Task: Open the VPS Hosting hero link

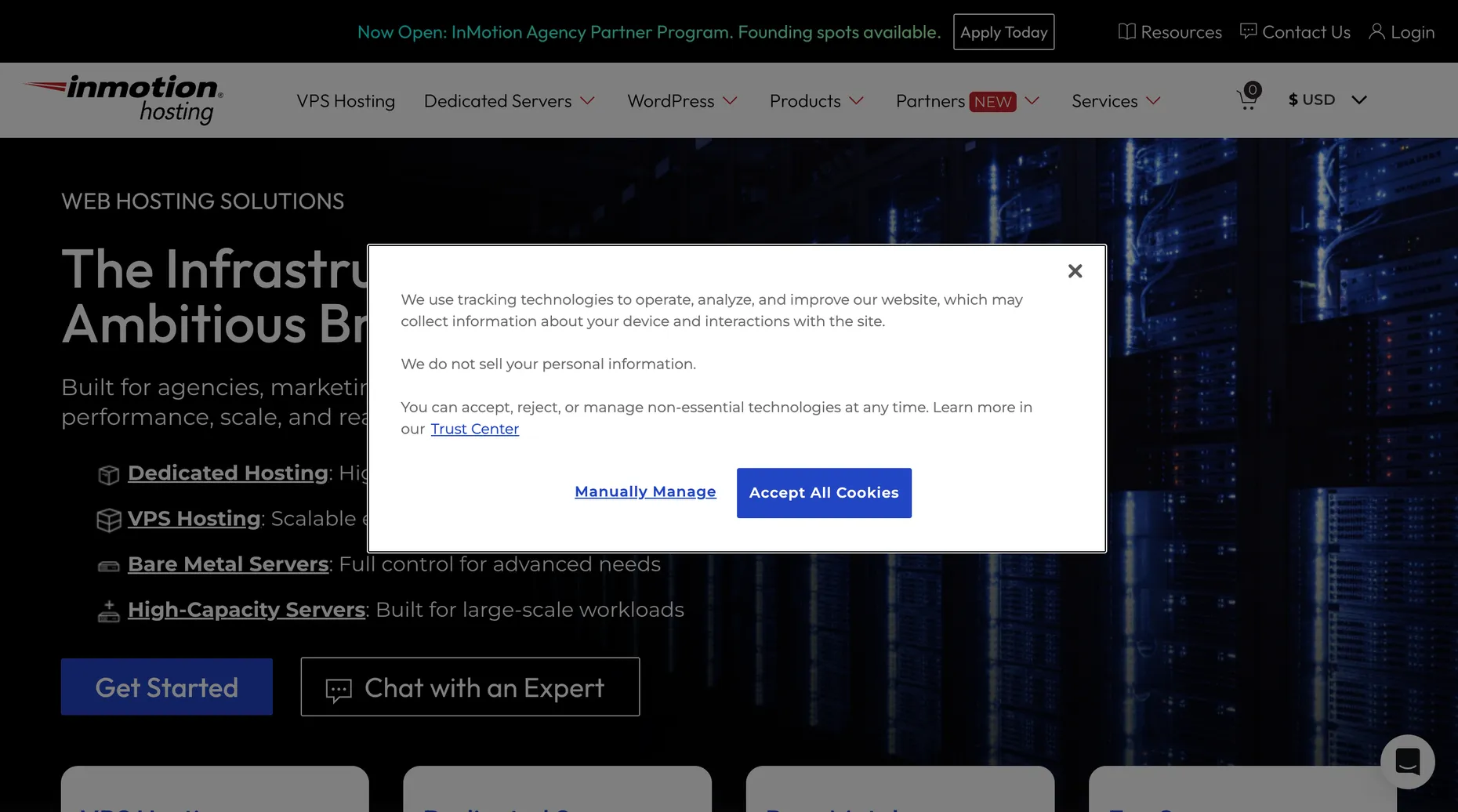Action: [x=194, y=518]
